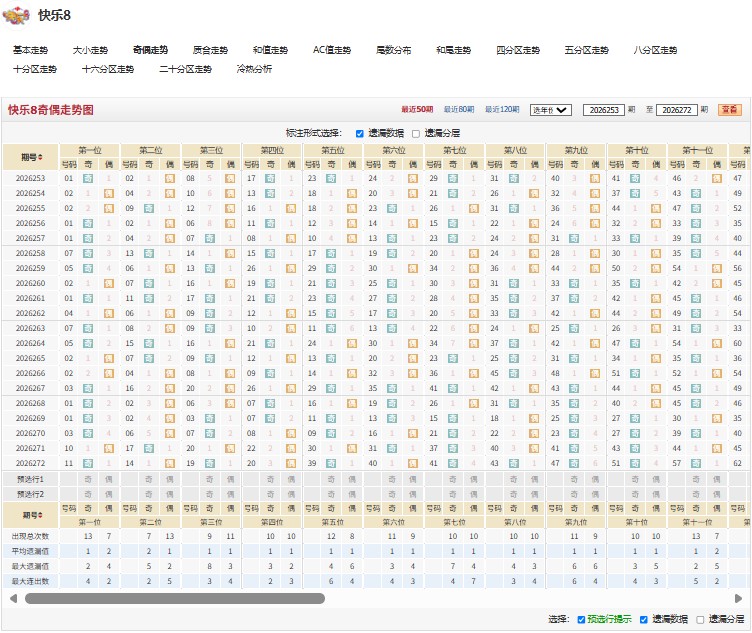The width and height of the screenshot is (752, 633).
Task: Open the 选年份 dropdown
Action: point(551,110)
